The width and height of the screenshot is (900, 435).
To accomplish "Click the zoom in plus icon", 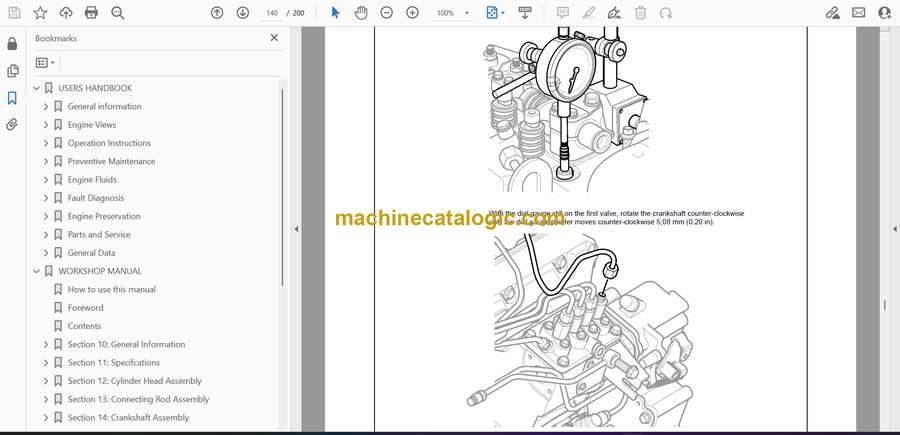I will click(412, 13).
